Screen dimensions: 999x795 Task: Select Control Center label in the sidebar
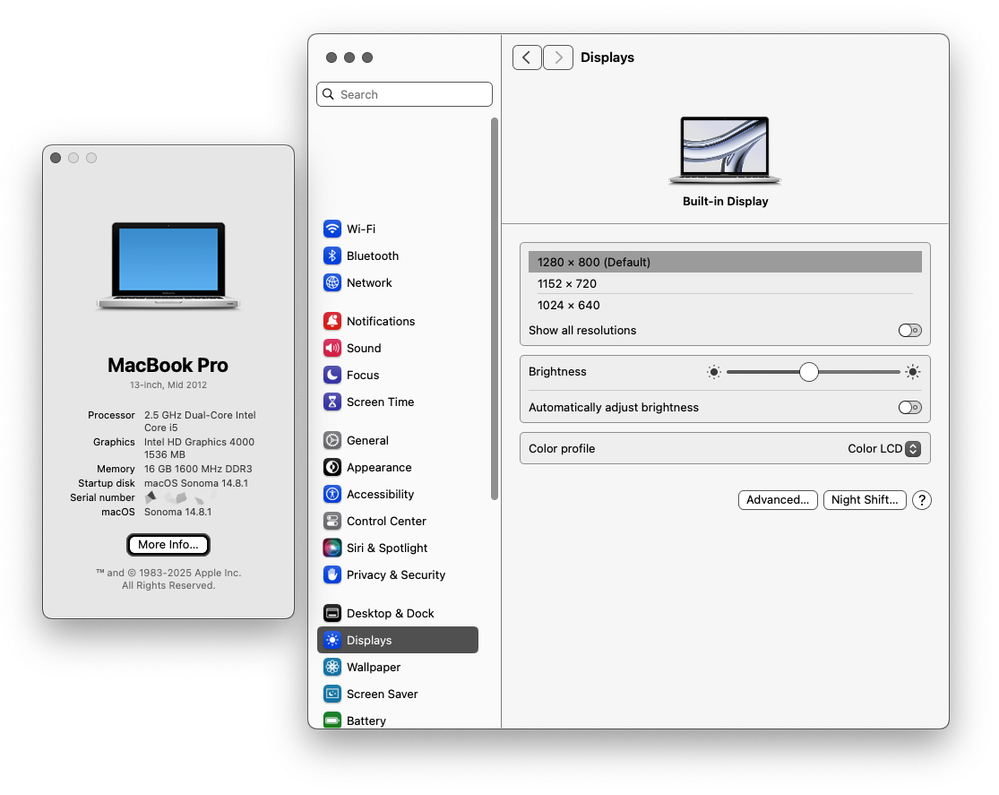click(386, 520)
